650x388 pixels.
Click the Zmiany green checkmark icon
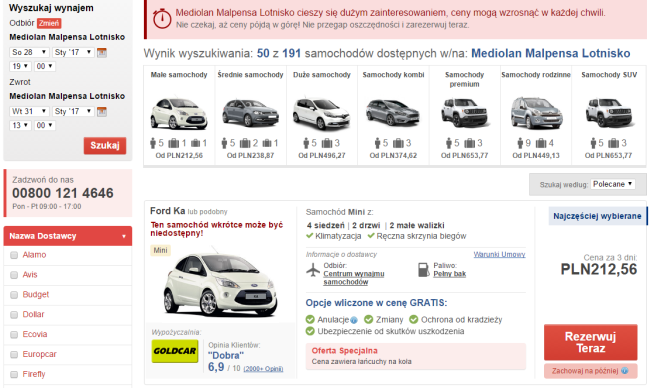pyautogui.click(x=369, y=320)
